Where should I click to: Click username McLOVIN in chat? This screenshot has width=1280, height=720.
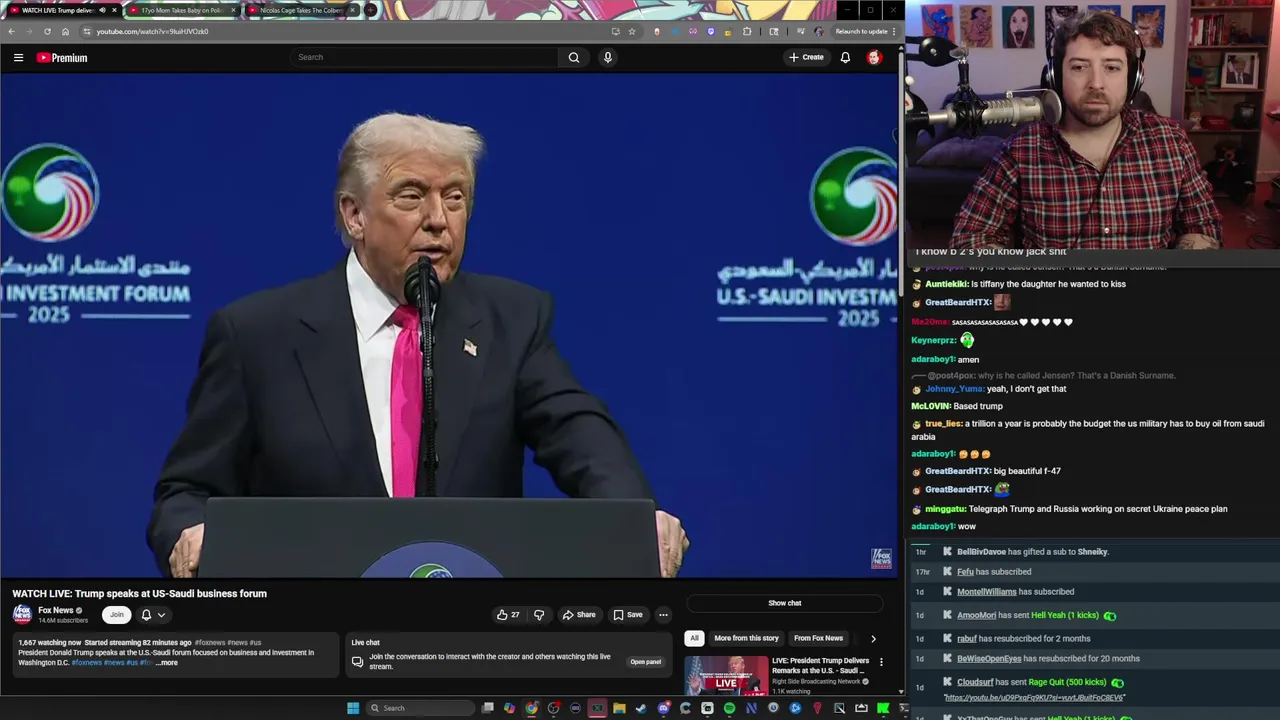point(930,406)
